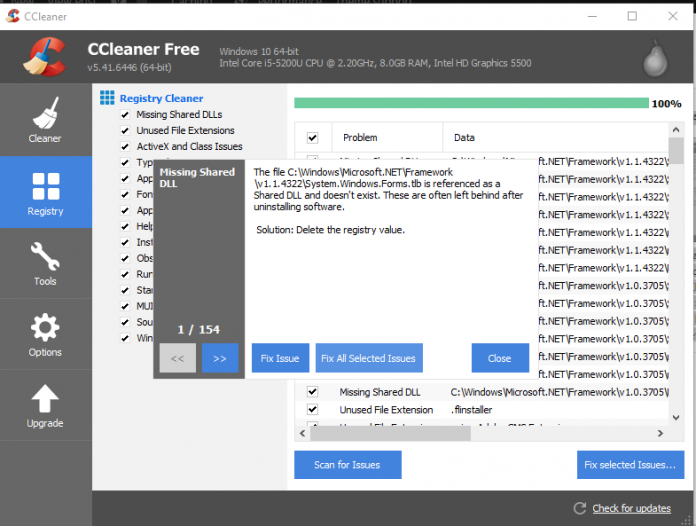Screen dimensions: 696x526
Task: Click the 'Missing Shared DLL' dialog title
Action: click(x=197, y=178)
